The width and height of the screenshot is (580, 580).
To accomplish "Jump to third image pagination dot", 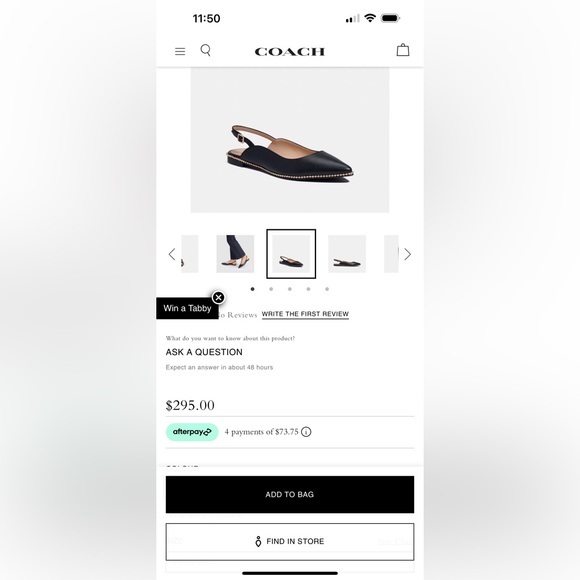I will pyautogui.click(x=290, y=289).
